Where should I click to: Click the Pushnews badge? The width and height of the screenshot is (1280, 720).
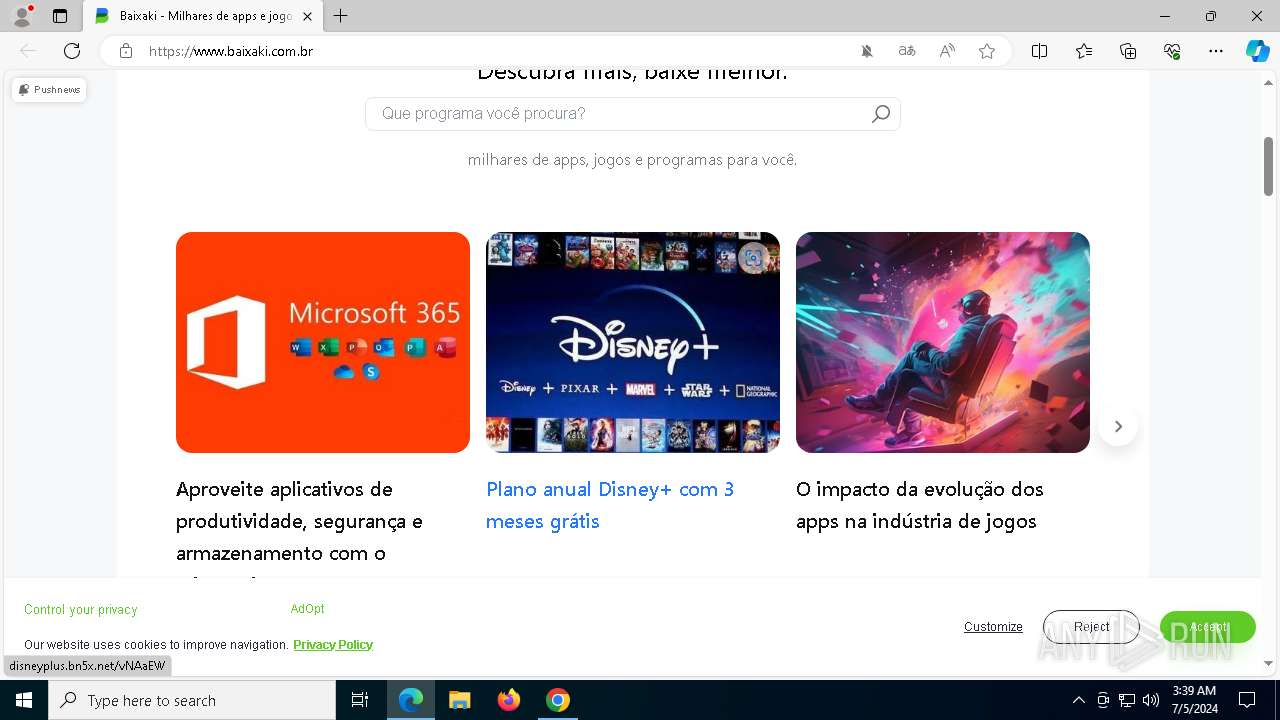coord(49,90)
